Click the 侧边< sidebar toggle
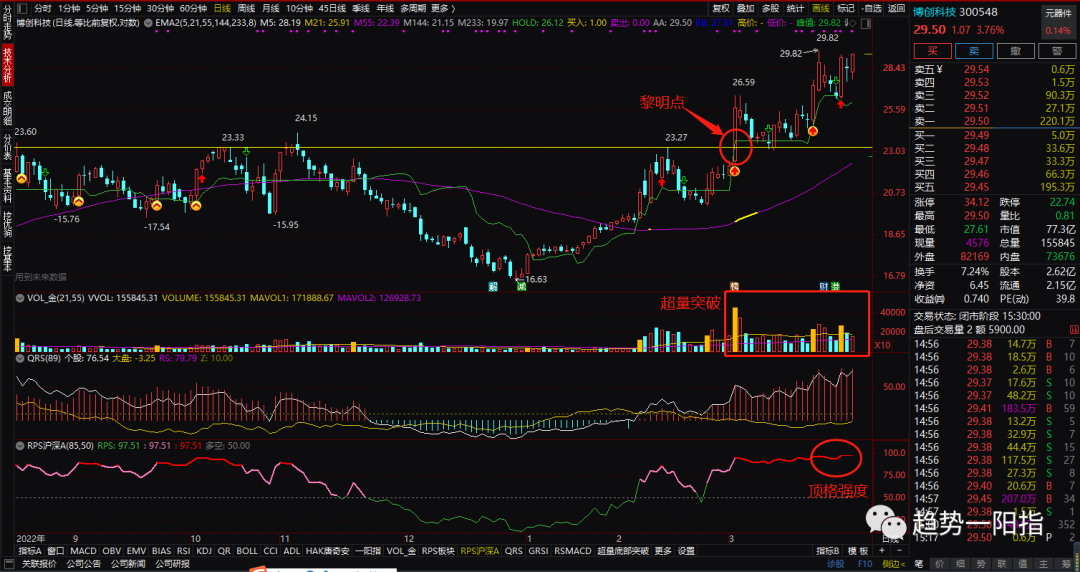1080x572 pixels. (893, 564)
